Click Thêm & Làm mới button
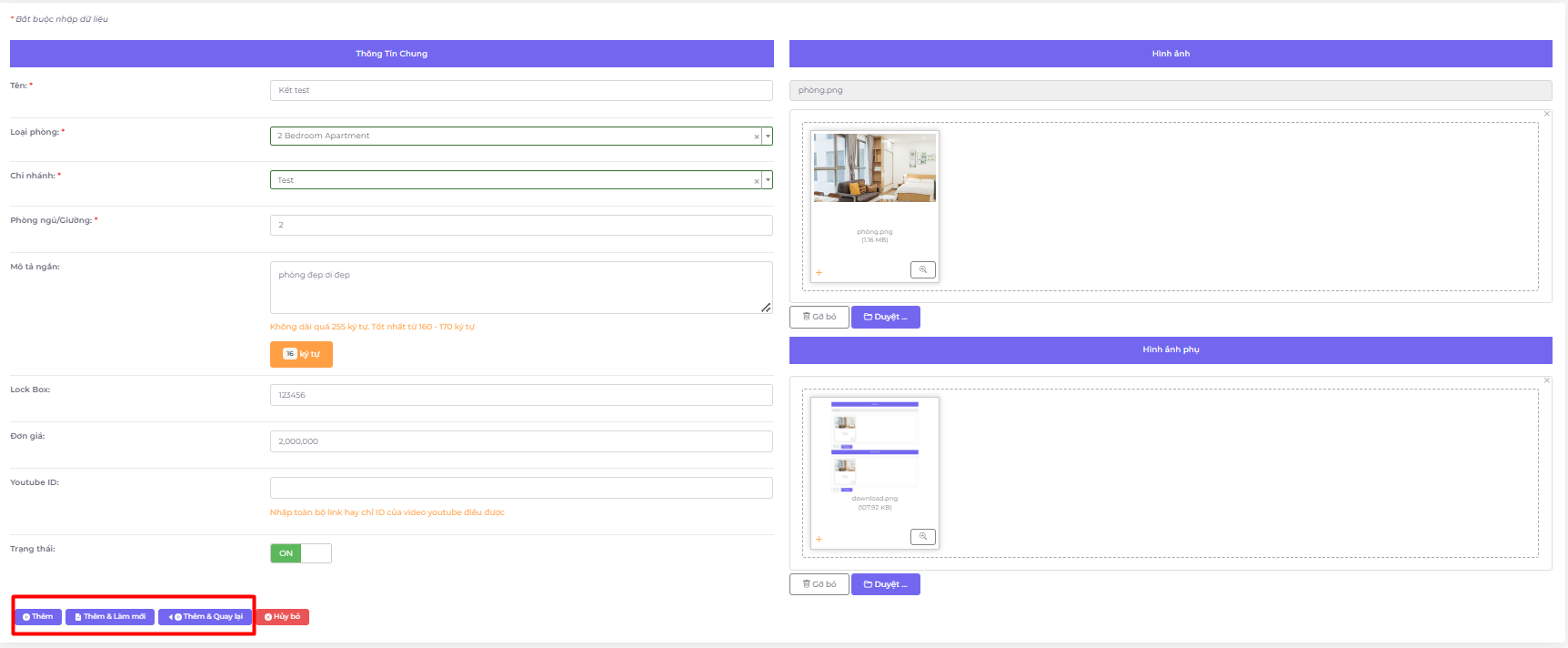Image resolution: width=1568 pixels, height=648 pixels. pos(110,617)
